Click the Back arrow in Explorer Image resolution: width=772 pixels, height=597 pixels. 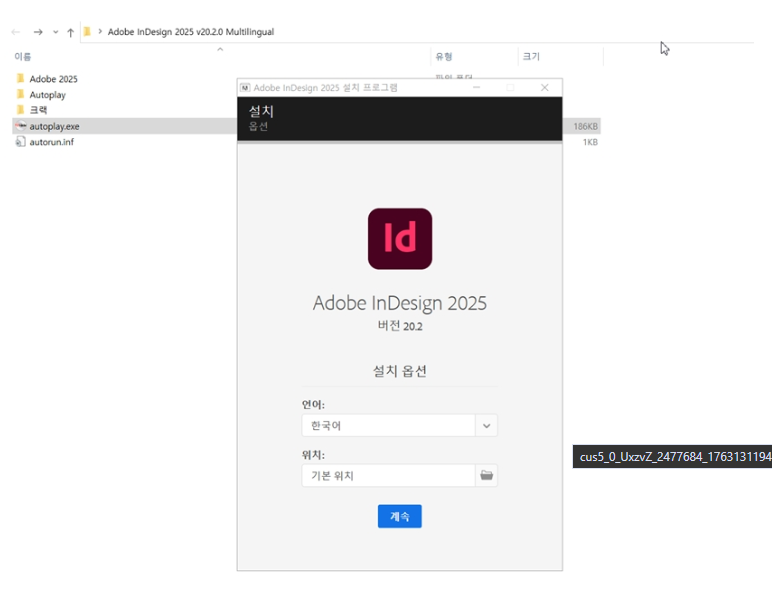pyautogui.click(x=15, y=32)
